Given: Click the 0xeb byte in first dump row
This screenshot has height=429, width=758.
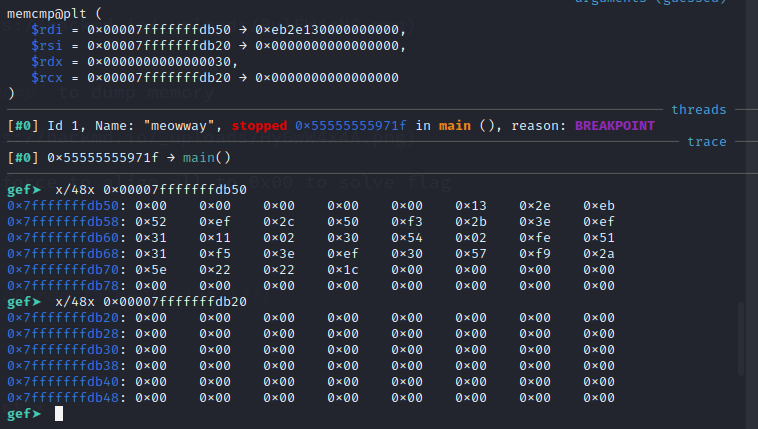Looking at the screenshot, I should (598, 205).
